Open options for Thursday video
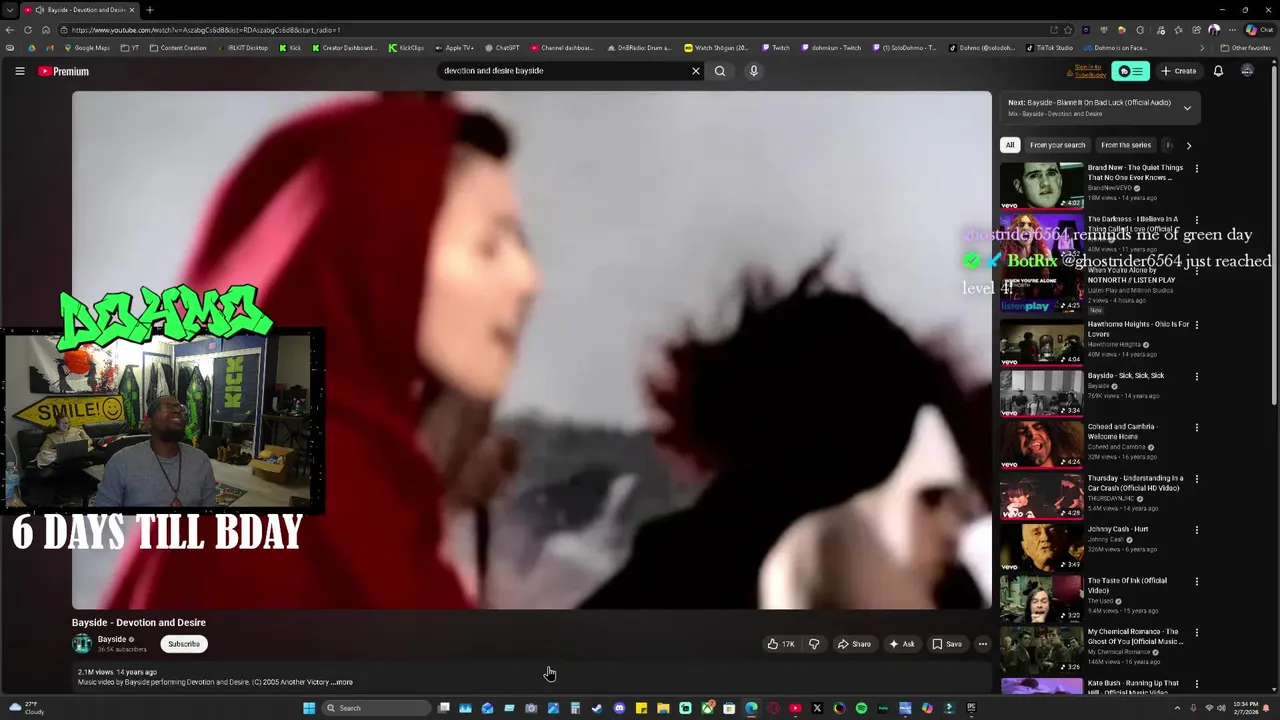Viewport: 1280px width, 720px height. point(1197,479)
